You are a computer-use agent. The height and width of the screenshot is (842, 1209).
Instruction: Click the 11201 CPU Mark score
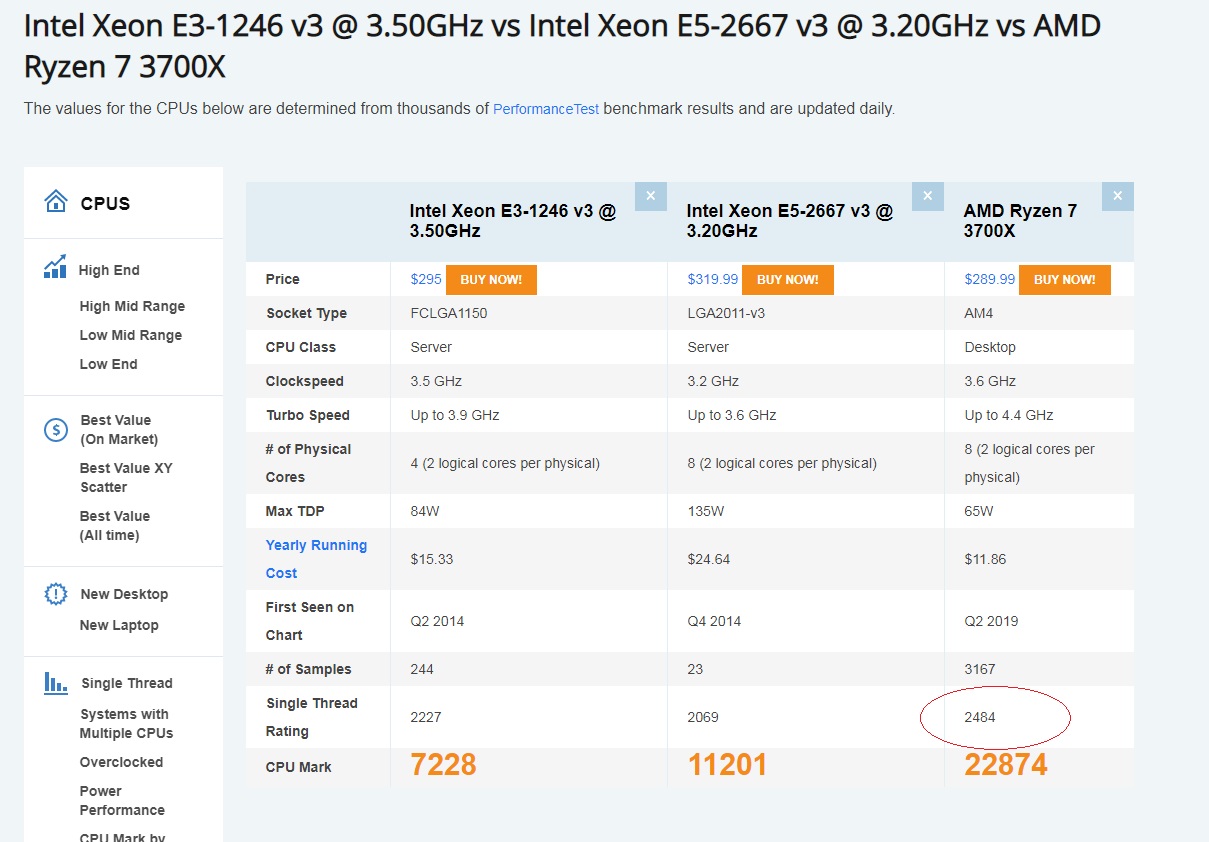(727, 765)
